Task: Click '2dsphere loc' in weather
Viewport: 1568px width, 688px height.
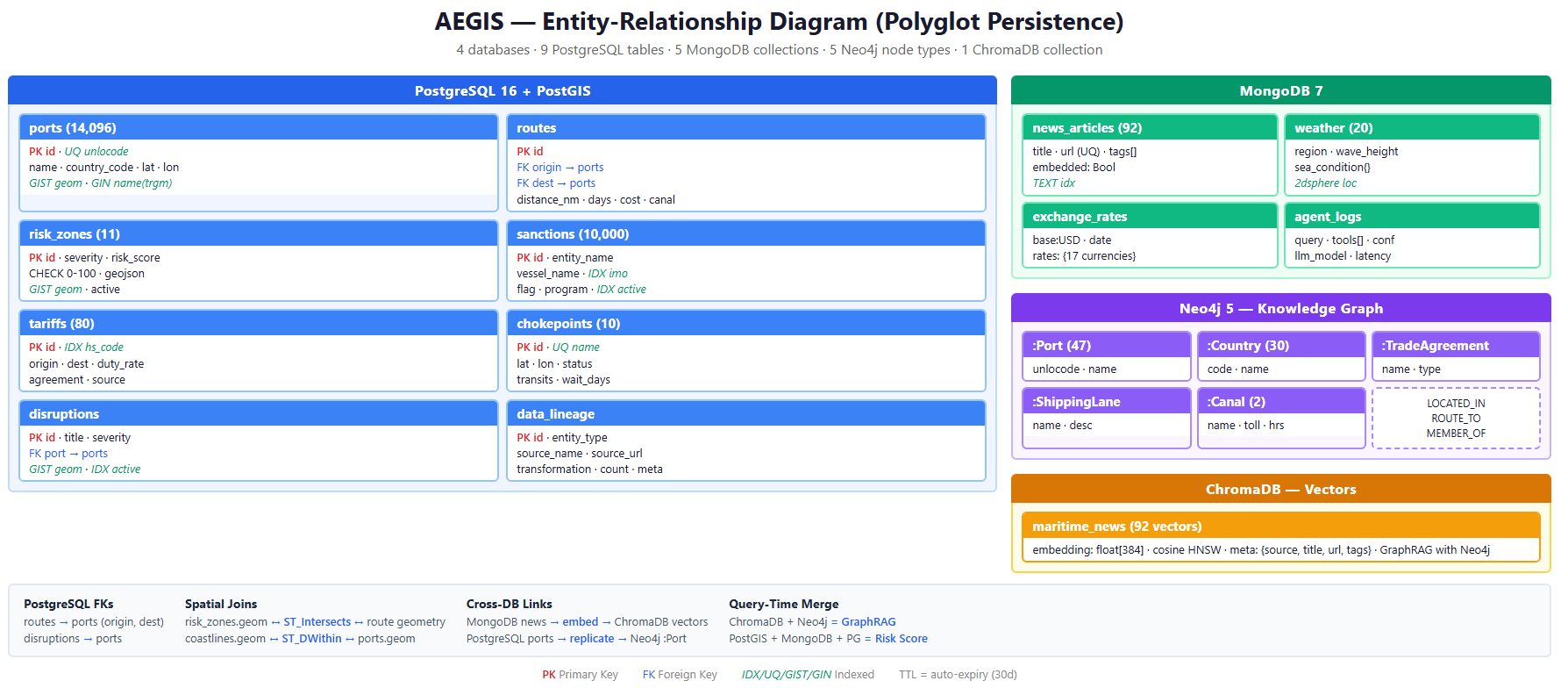Action: click(x=1325, y=183)
